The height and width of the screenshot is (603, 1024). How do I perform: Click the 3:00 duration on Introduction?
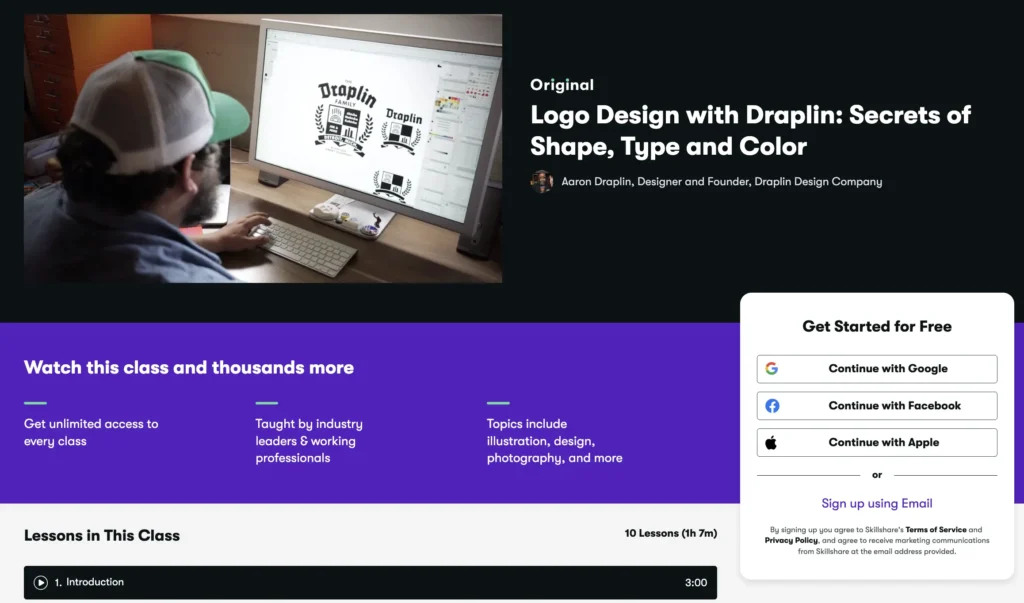click(x=695, y=583)
